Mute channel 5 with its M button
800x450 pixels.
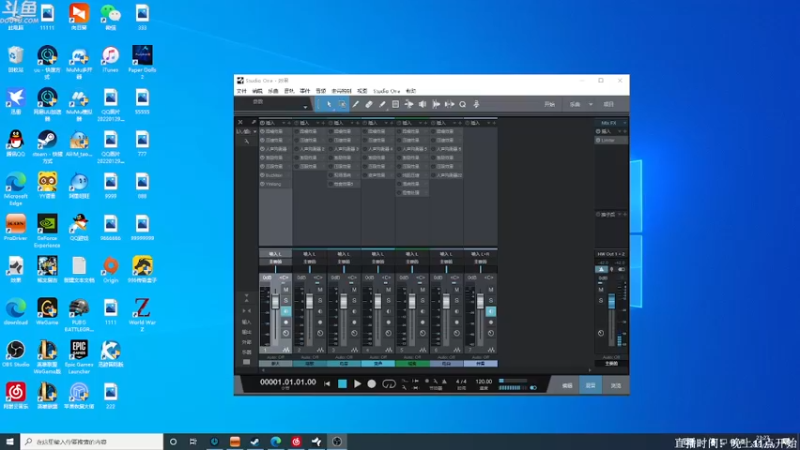pos(422,290)
